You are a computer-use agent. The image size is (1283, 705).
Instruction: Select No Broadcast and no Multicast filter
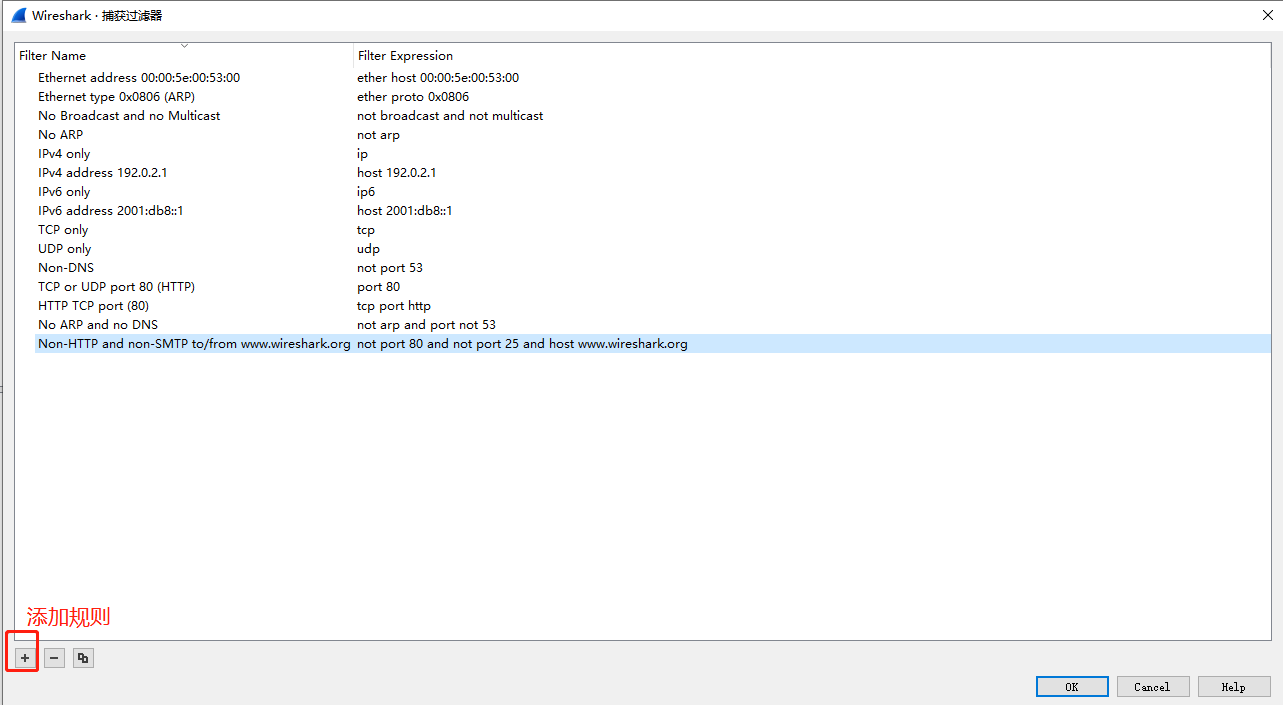point(129,116)
